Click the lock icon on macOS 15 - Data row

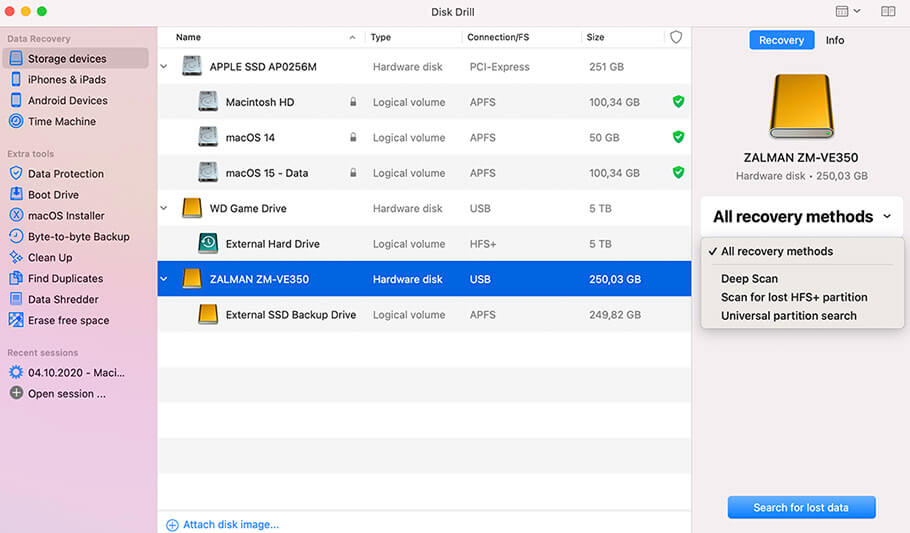pos(353,172)
